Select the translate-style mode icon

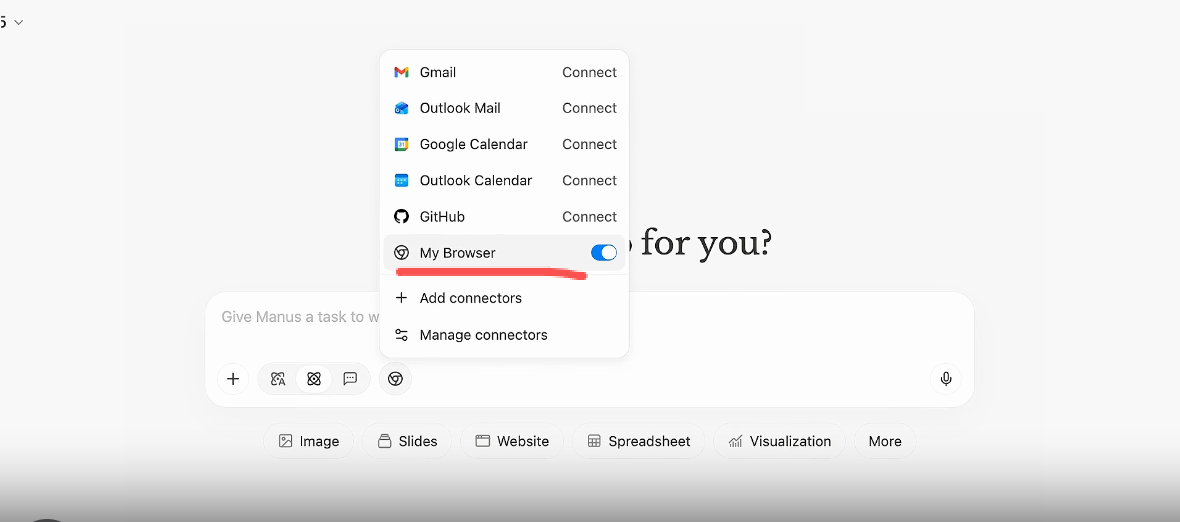(278, 379)
